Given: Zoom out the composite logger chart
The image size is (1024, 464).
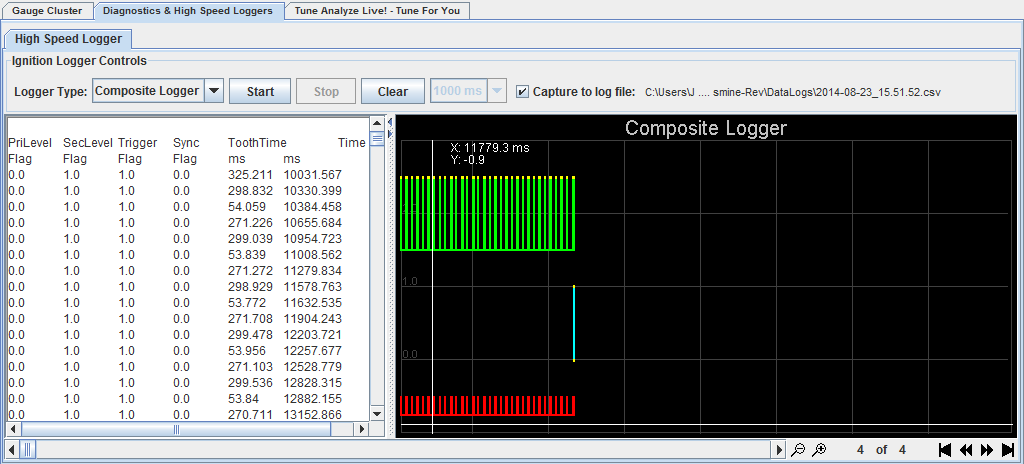Looking at the screenshot, I should pyautogui.click(x=798, y=450).
